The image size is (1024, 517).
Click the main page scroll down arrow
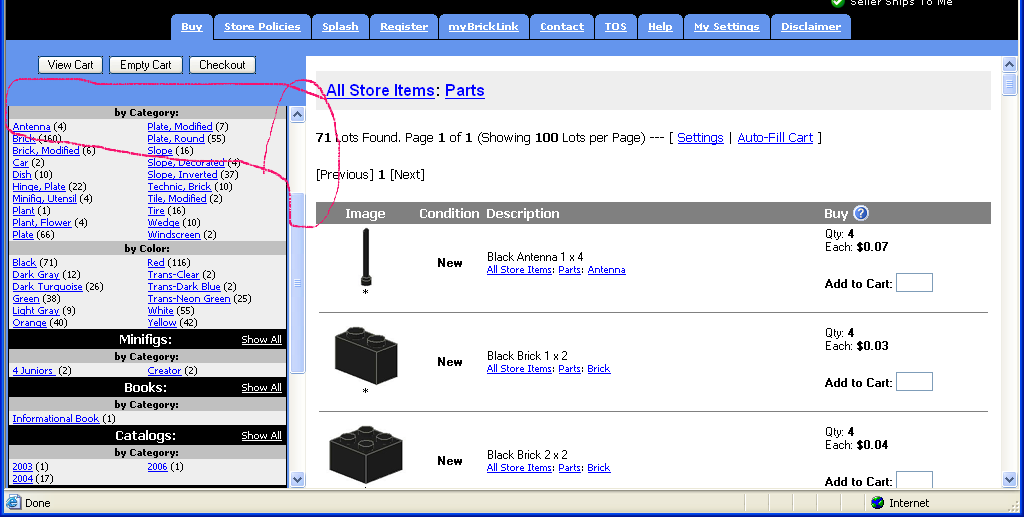pyautogui.click(x=1009, y=480)
